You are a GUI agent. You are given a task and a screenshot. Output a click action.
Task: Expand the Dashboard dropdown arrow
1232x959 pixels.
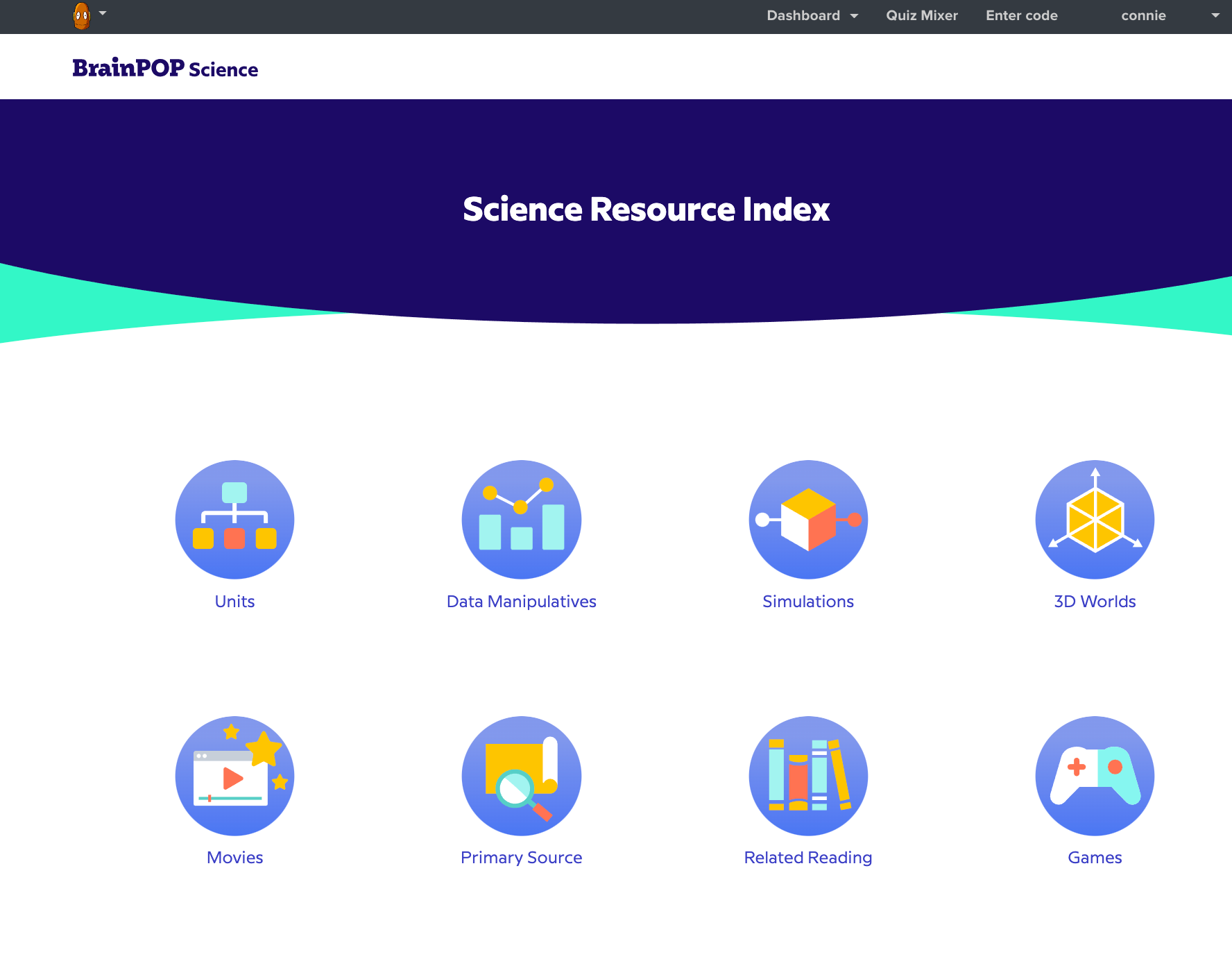[854, 16]
